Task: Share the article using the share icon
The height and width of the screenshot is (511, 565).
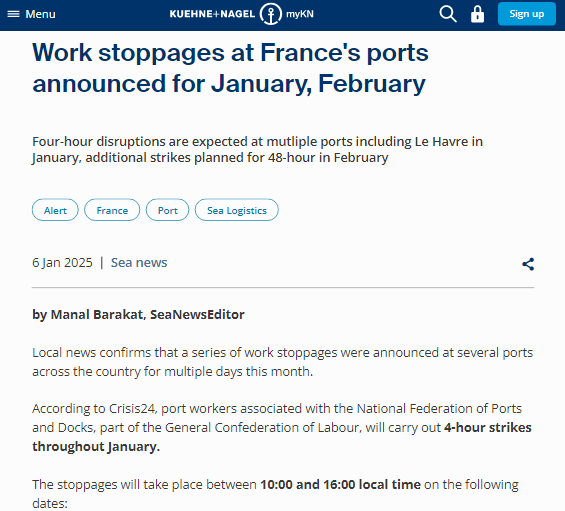Action: (x=528, y=264)
